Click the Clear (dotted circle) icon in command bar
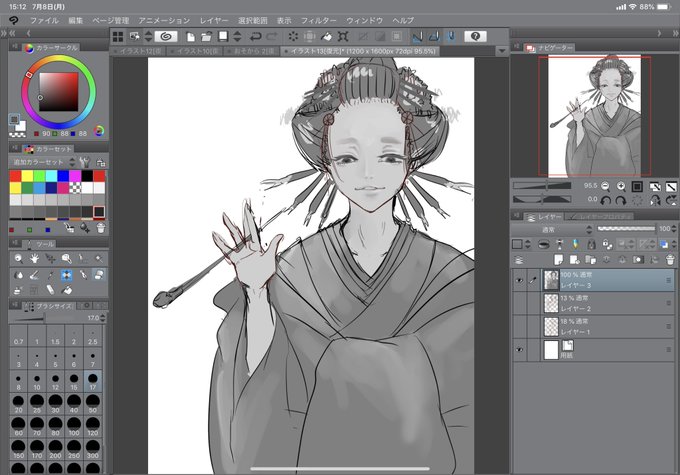 (x=294, y=36)
